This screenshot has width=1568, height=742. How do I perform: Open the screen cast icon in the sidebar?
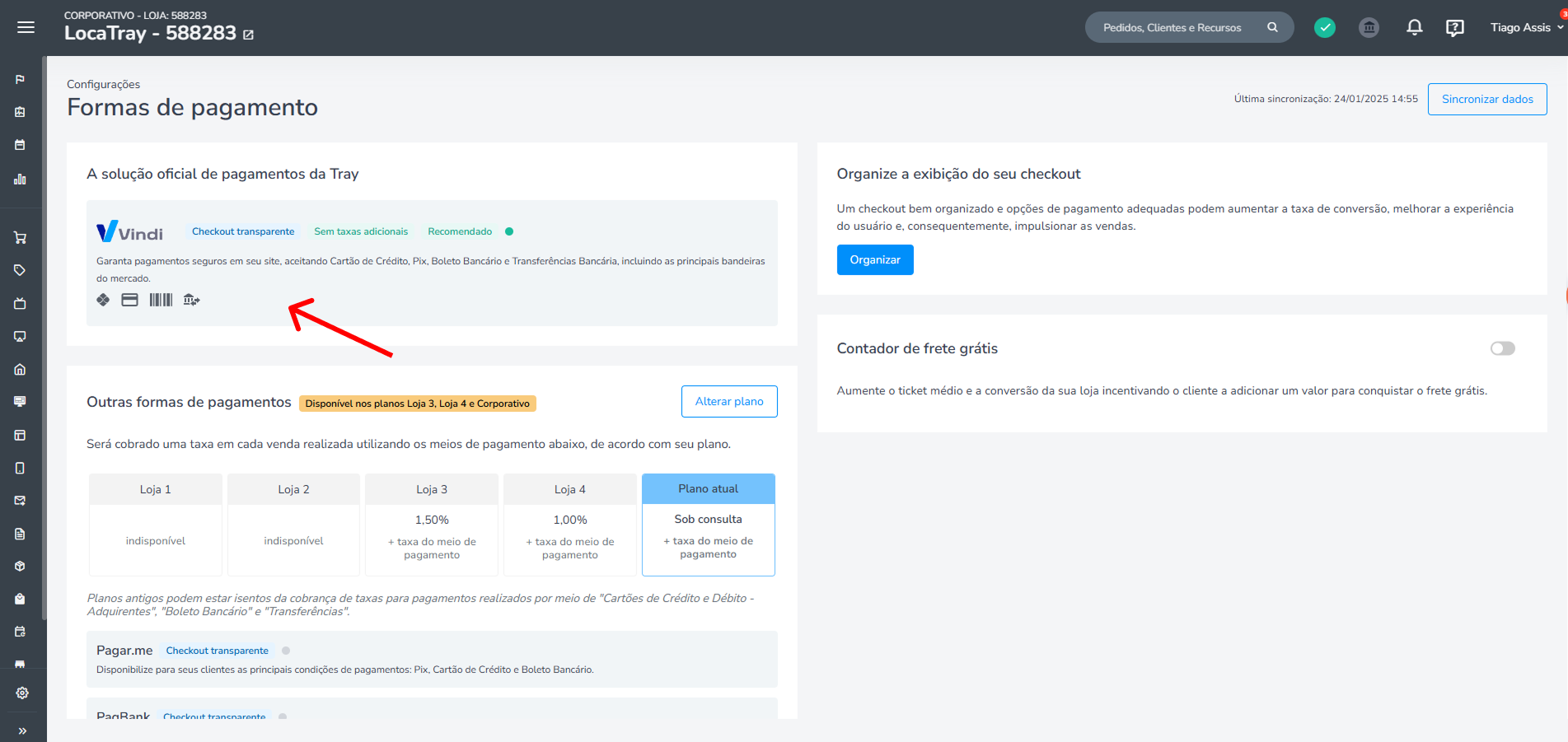pyautogui.click(x=21, y=336)
